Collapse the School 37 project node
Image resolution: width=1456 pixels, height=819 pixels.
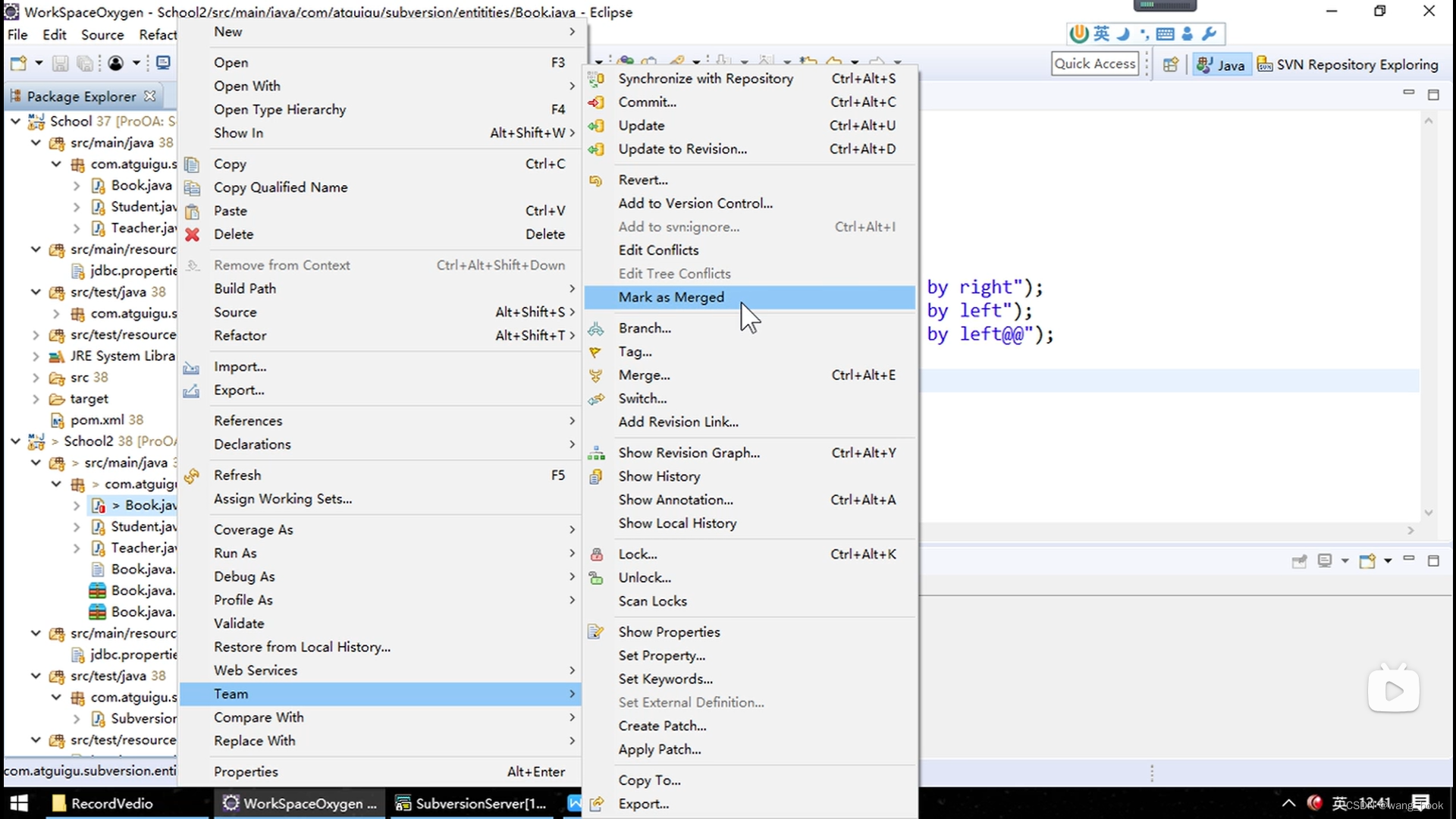pyautogui.click(x=15, y=121)
